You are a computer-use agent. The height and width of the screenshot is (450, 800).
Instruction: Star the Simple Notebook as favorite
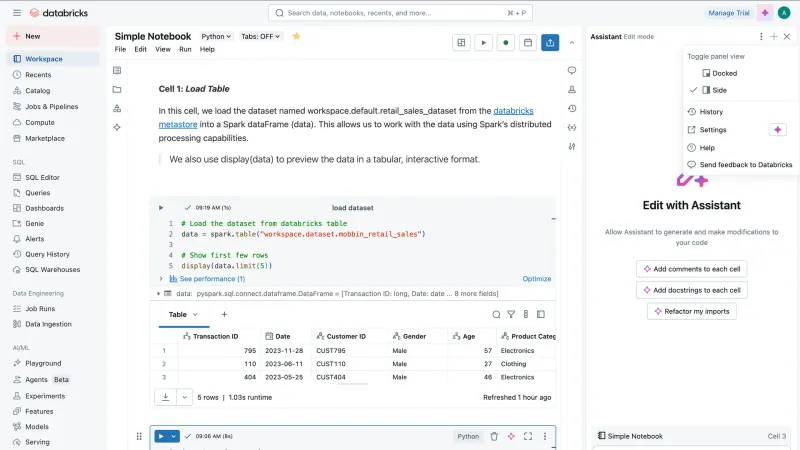[296, 36]
